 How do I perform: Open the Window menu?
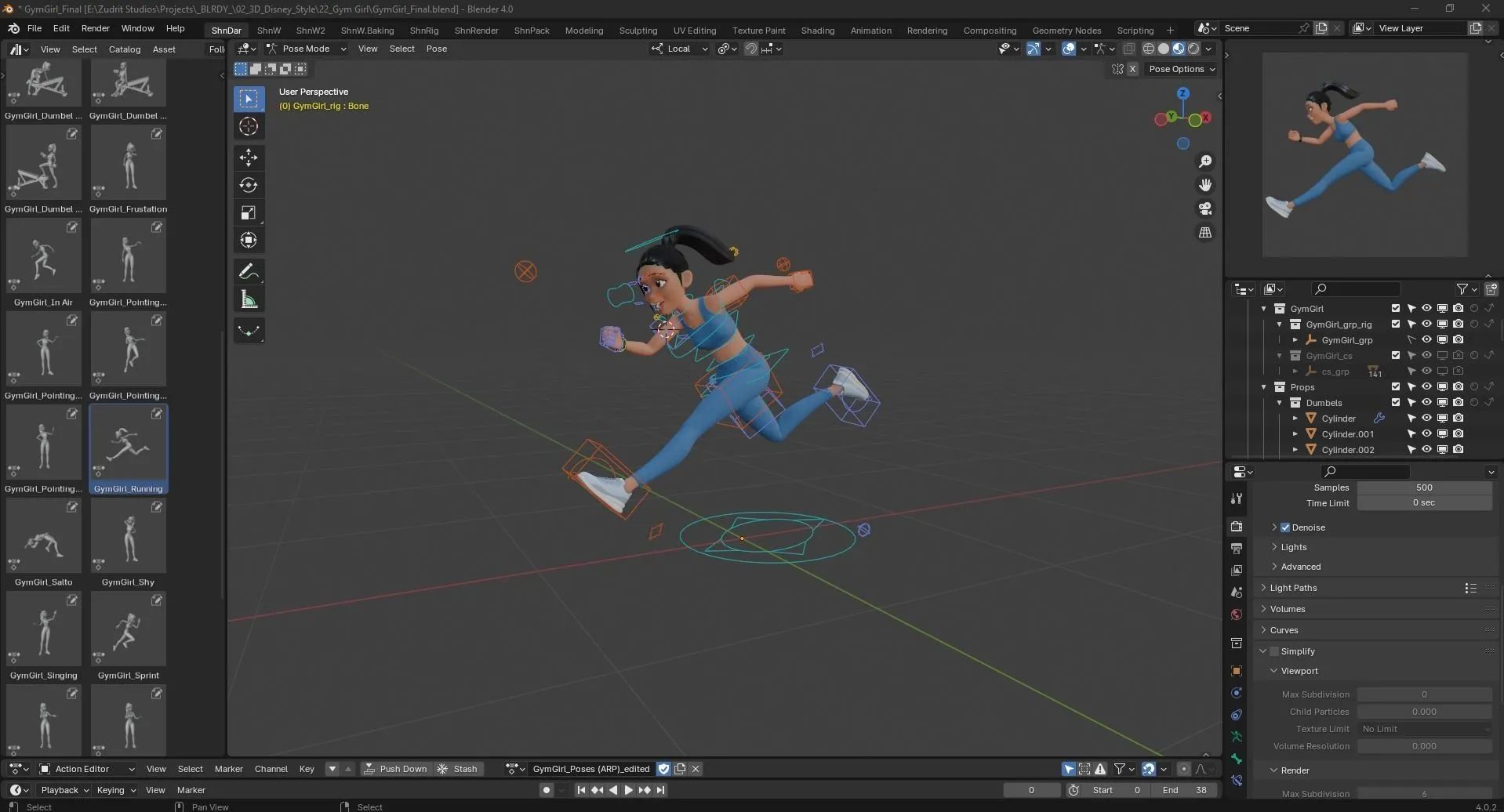[x=136, y=29]
